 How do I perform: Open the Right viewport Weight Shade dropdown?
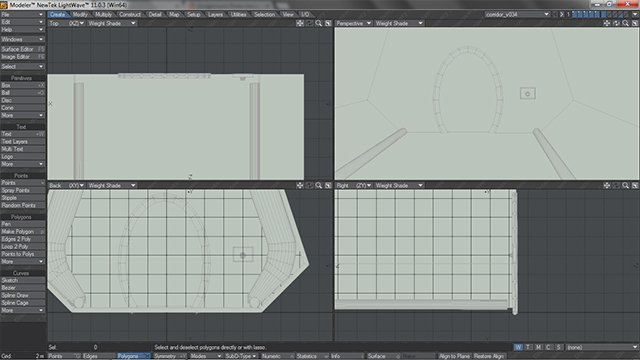(x=399, y=185)
